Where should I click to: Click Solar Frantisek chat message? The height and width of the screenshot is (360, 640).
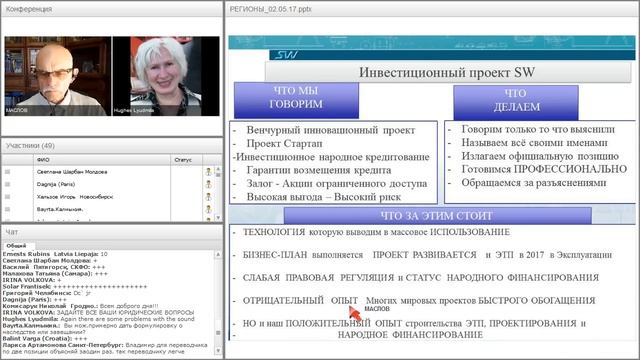pos(75,287)
